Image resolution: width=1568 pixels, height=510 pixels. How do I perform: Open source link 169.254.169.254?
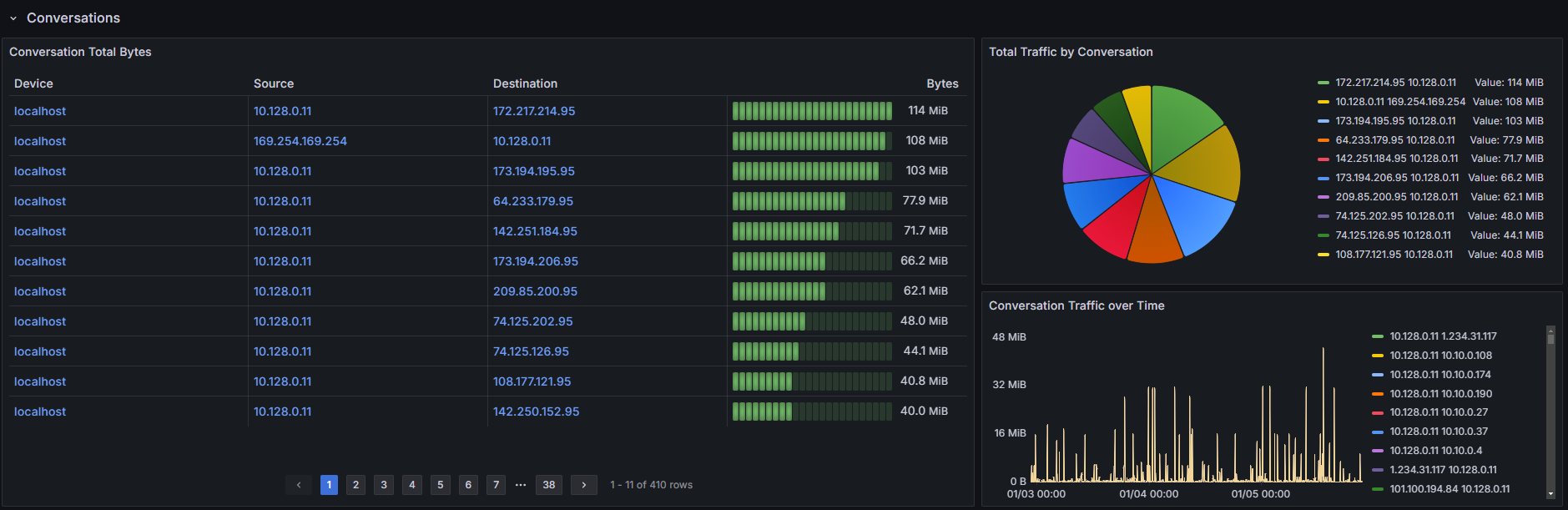pyautogui.click(x=300, y=141)
